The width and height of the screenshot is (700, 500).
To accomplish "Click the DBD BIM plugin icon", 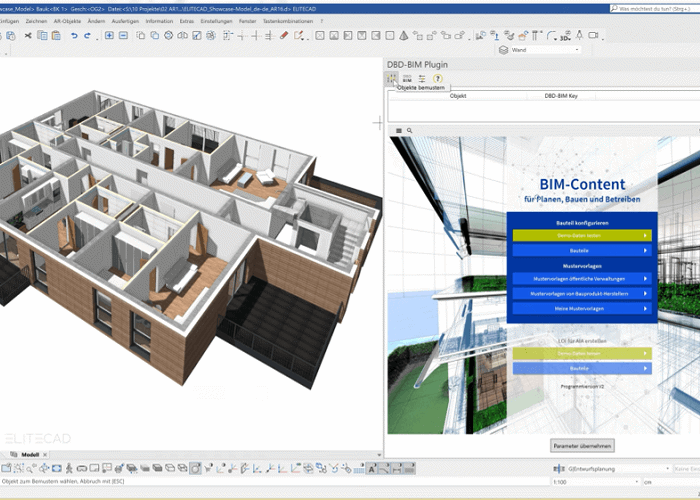I will [x=407, y=79].
